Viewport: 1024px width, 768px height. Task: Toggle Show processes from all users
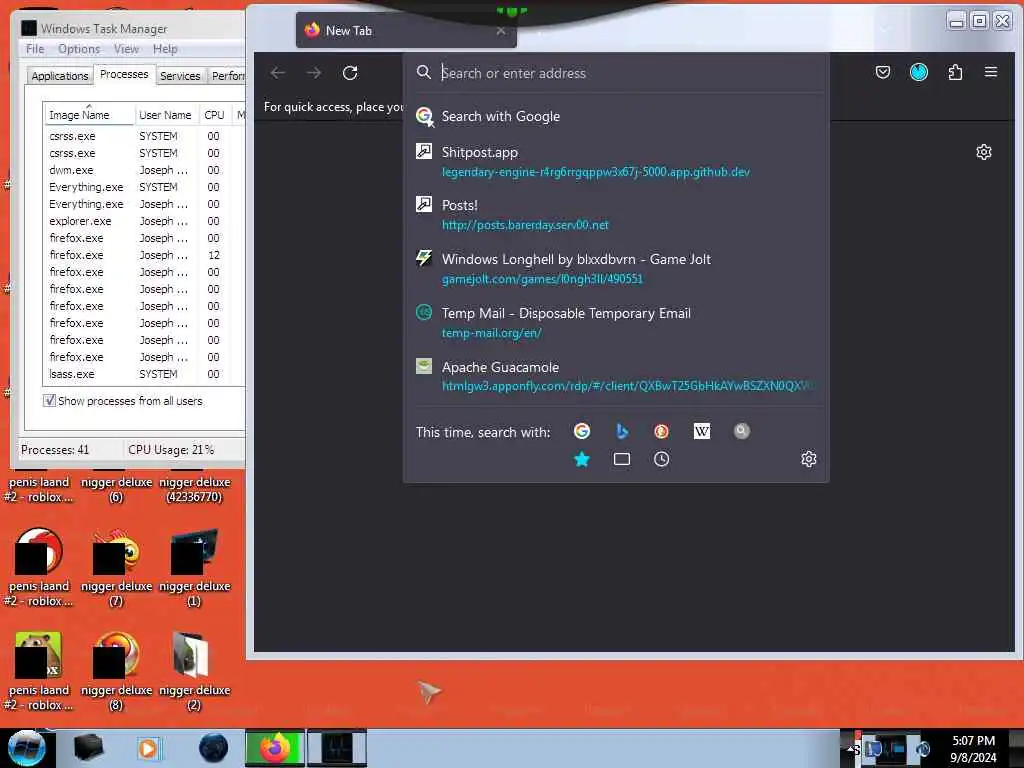coord(49,400)
